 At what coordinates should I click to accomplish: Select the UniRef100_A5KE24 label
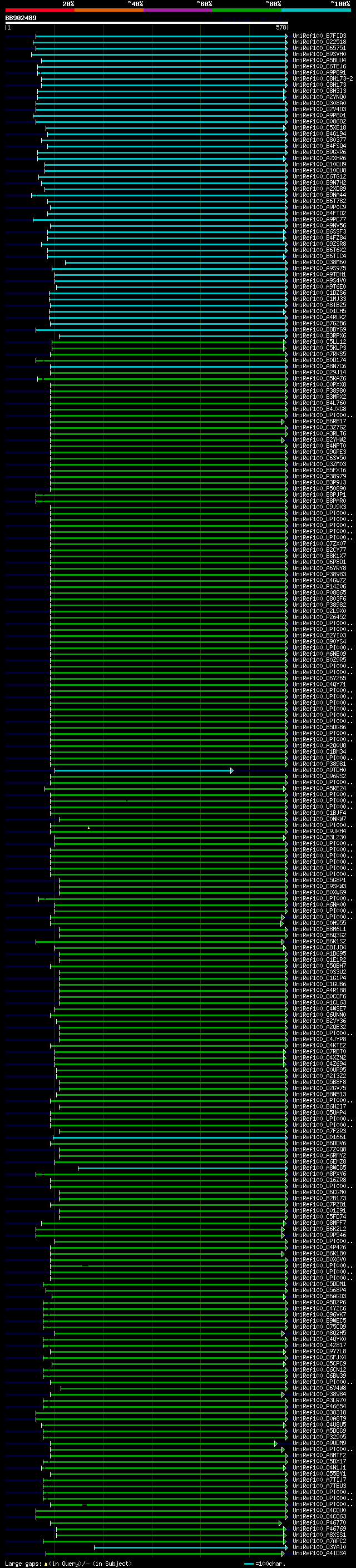tap(319, 788)
